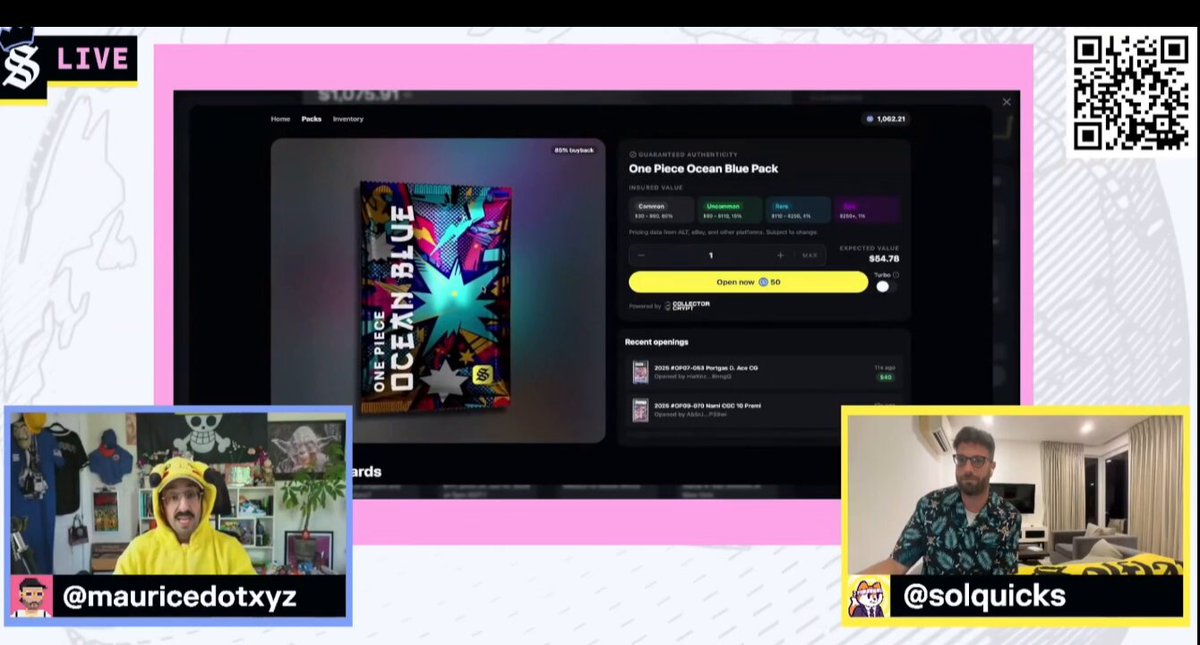The image size is (1200, 645).
Task: Increase pack quantity with plus button
Action: coord(780,255)
